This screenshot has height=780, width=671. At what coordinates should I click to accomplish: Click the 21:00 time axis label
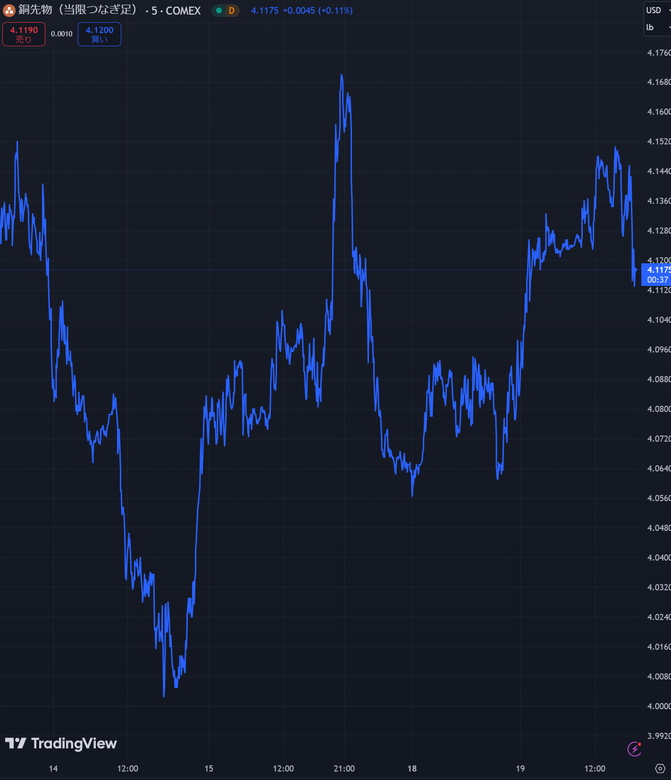[342, 768]
